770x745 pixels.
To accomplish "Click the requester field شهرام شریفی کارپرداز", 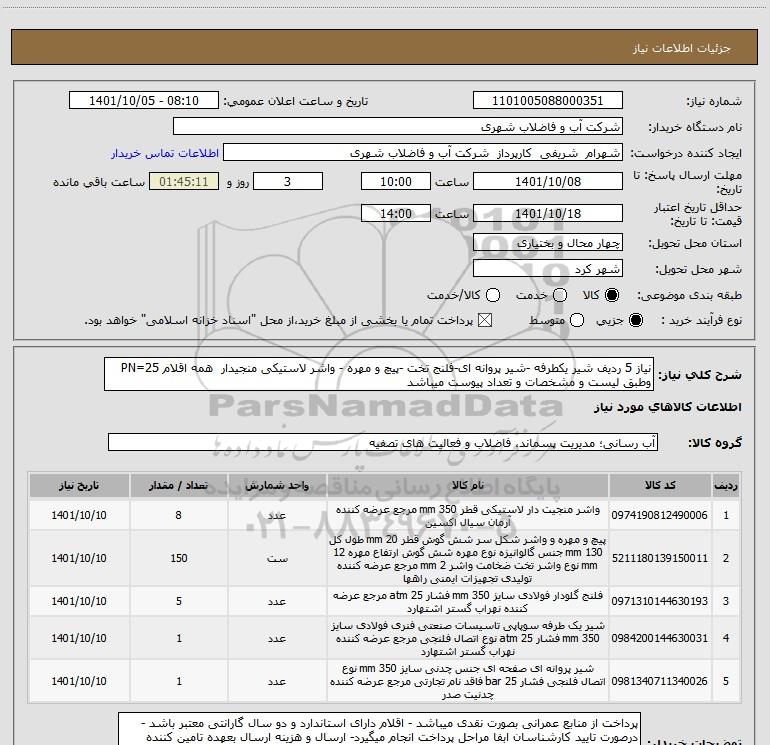I will point(423,153).
